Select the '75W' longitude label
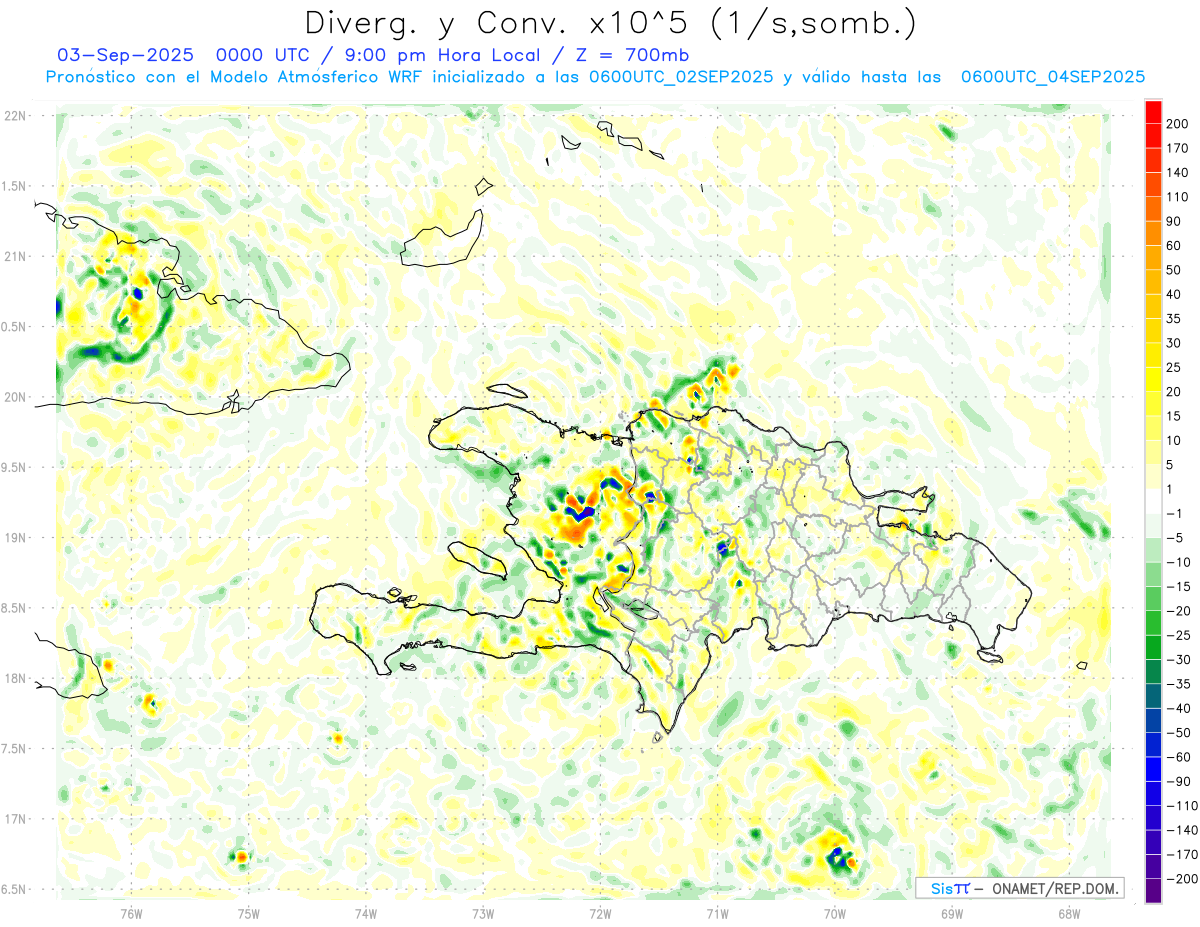 249,913
